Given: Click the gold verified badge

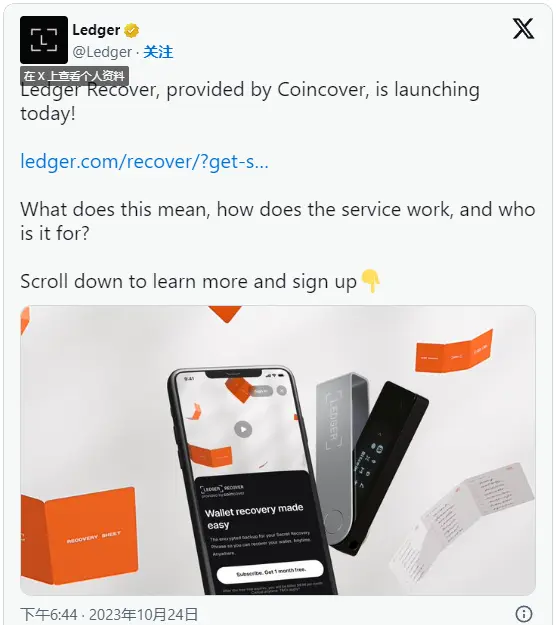Looking at the screenshot, I should (x=132, y=31).
